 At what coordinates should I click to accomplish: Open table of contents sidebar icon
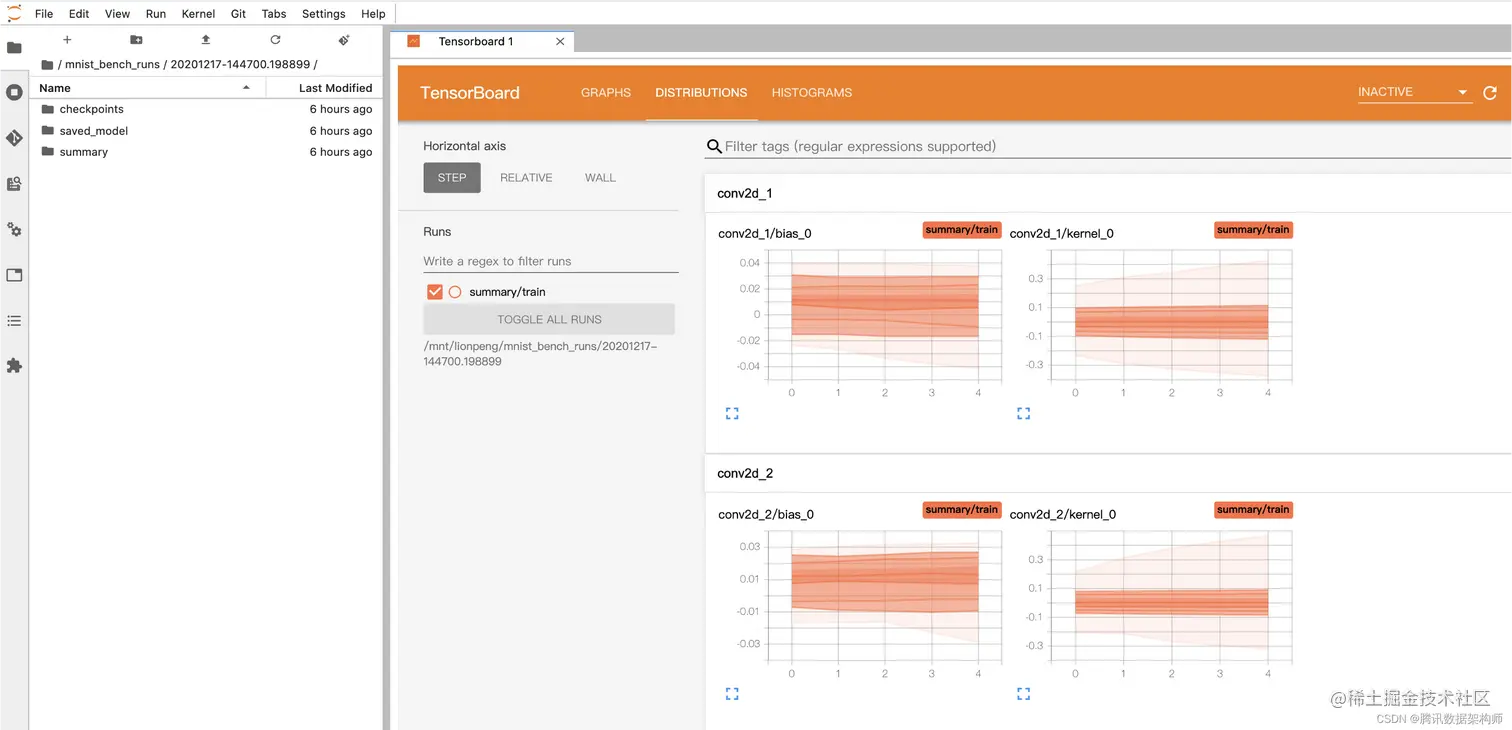coord(14,321)
